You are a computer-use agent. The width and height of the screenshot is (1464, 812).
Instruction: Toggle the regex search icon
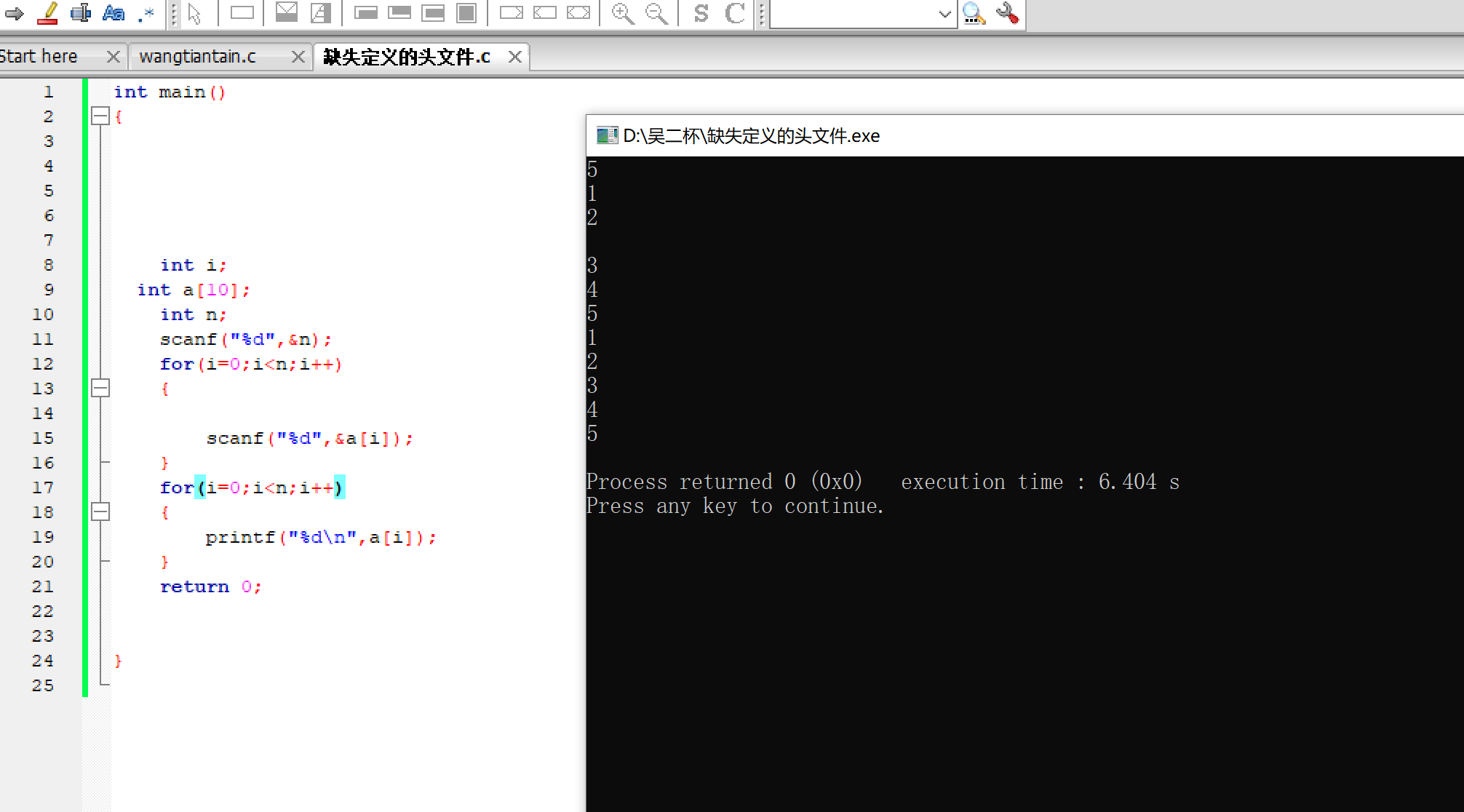(146, 13)
